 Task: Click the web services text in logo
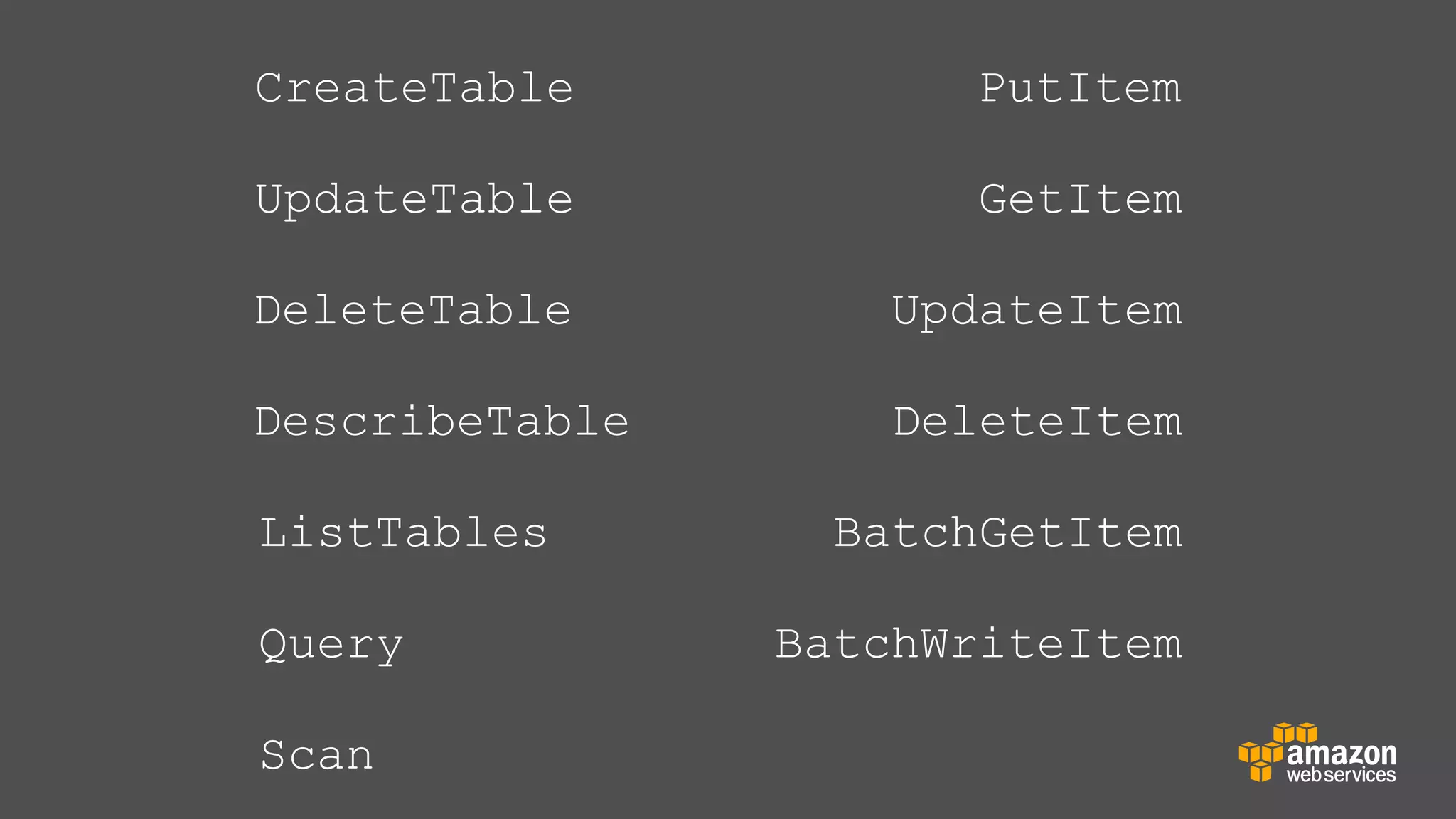(1342, 775)
